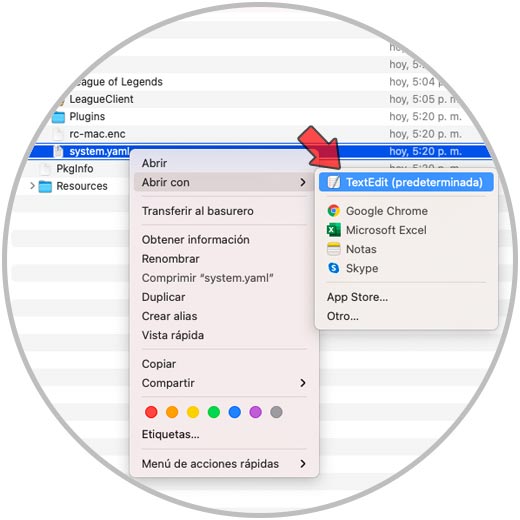Screen dimensions: 520x520
Task: Click the App Store… option
Action: [x=357, y=297]
